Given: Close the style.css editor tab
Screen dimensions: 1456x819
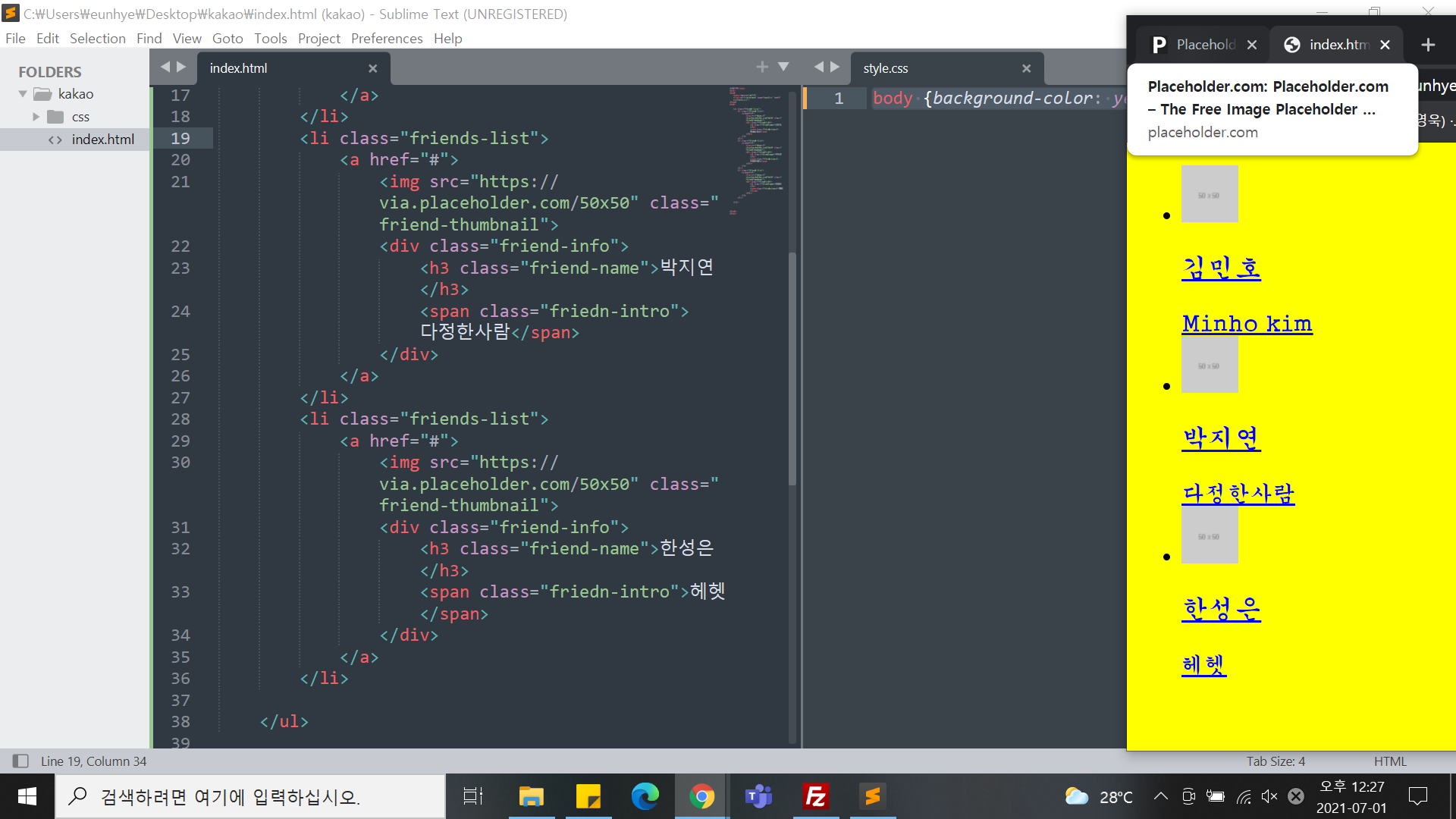Looking at the screenshot, I should click(x=1026, y=68).
